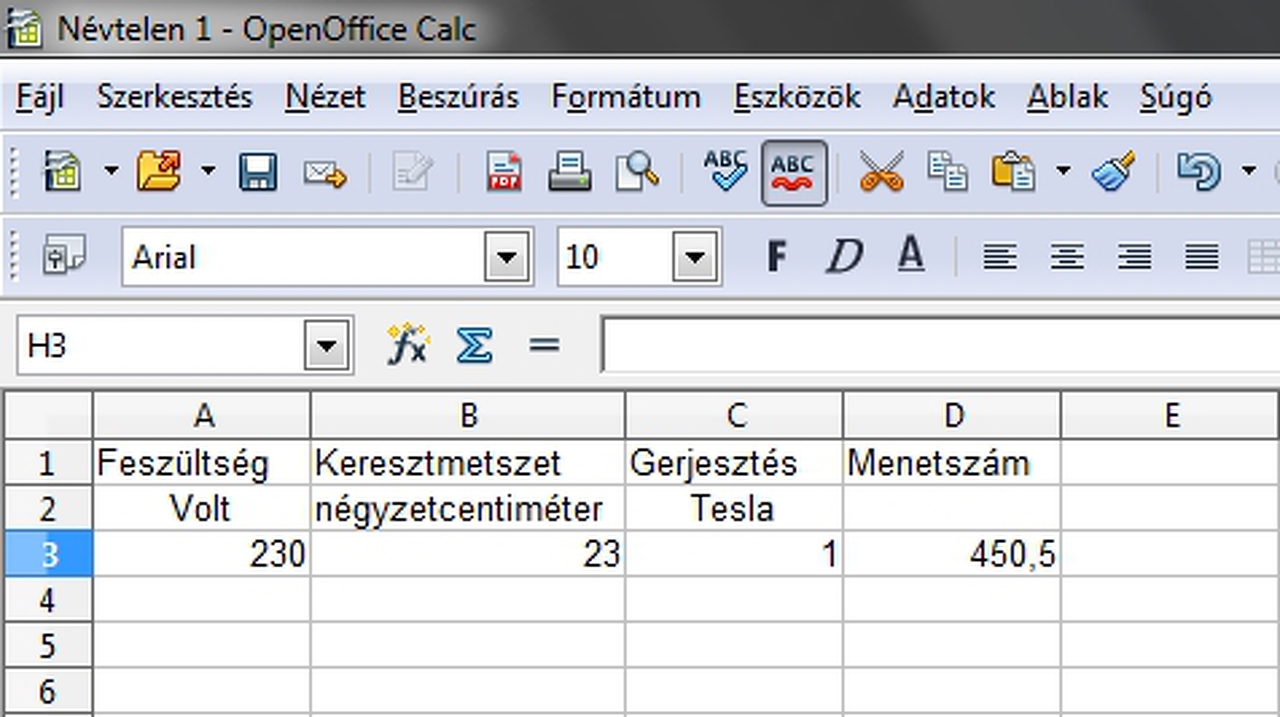Toggle bold formatting (F)
The height and width of the screenshot is (717, 1280).
coord(775,257)
